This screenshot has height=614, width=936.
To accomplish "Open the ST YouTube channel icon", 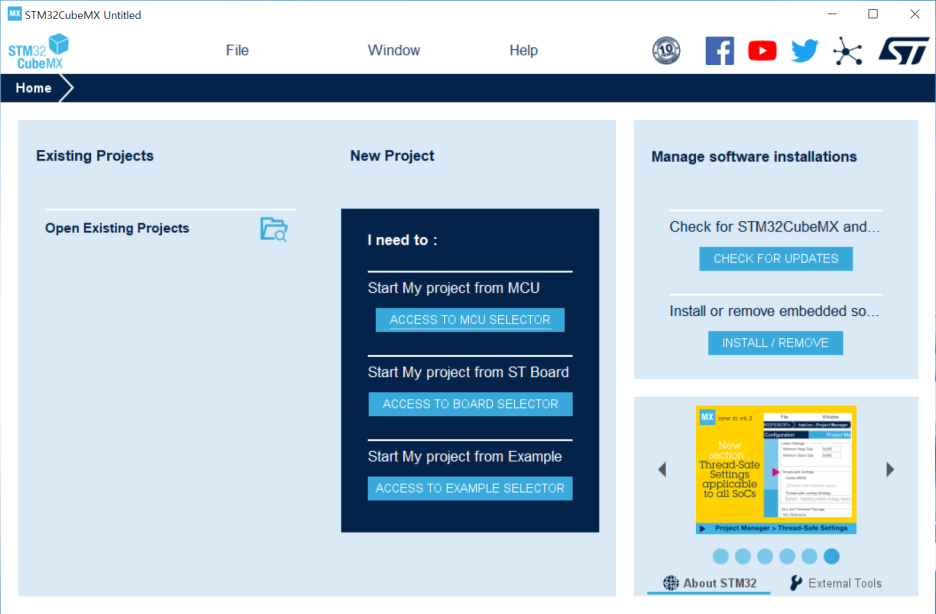I will coord(762,51).
